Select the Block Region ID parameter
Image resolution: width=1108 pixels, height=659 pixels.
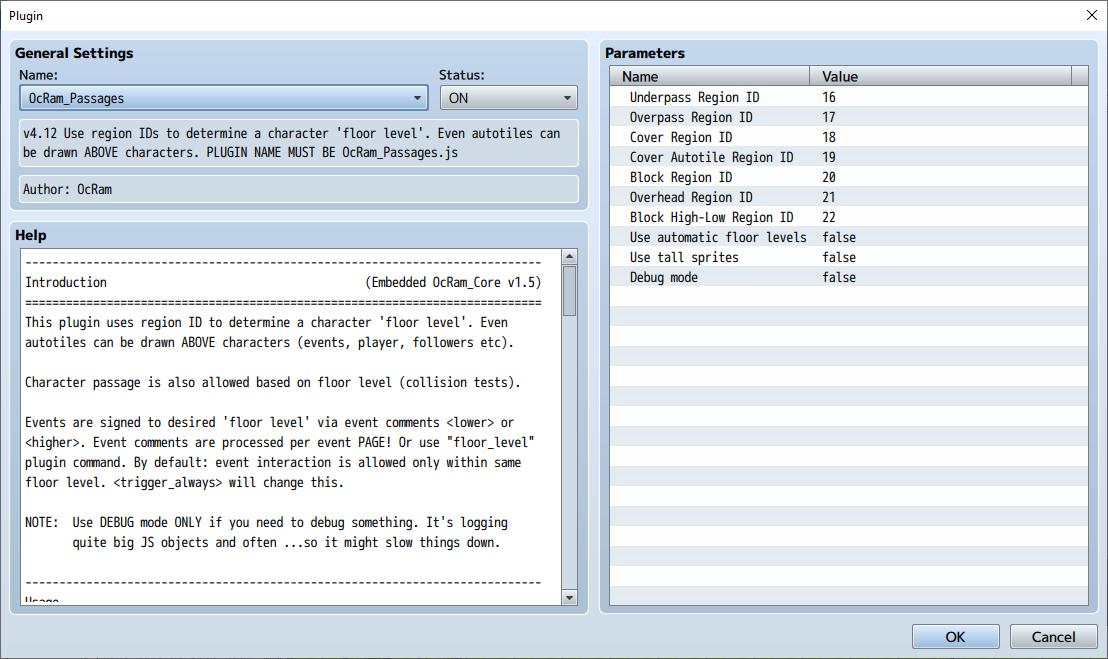click(x=849, y=177)
